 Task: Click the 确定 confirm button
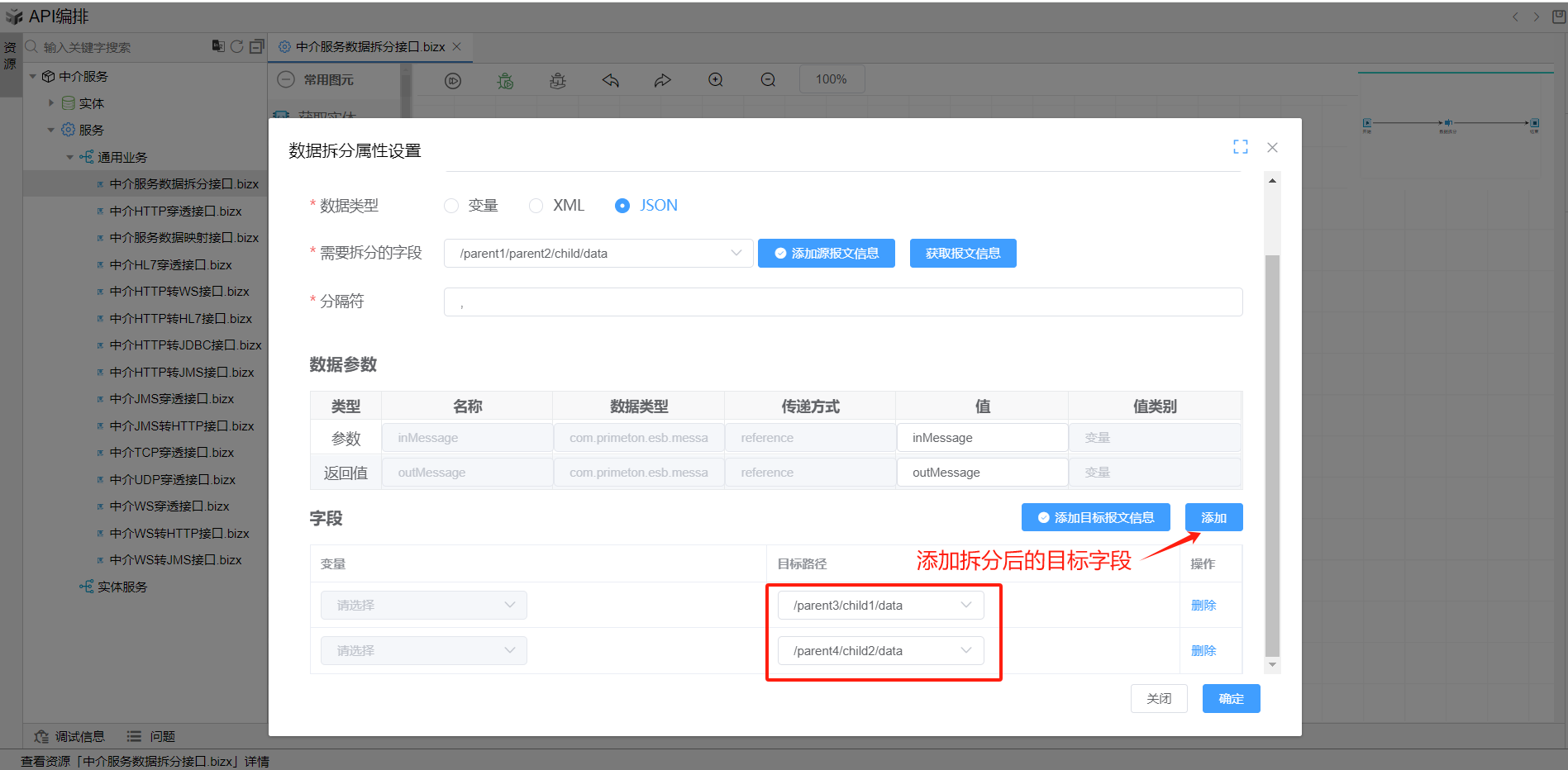1231,699
